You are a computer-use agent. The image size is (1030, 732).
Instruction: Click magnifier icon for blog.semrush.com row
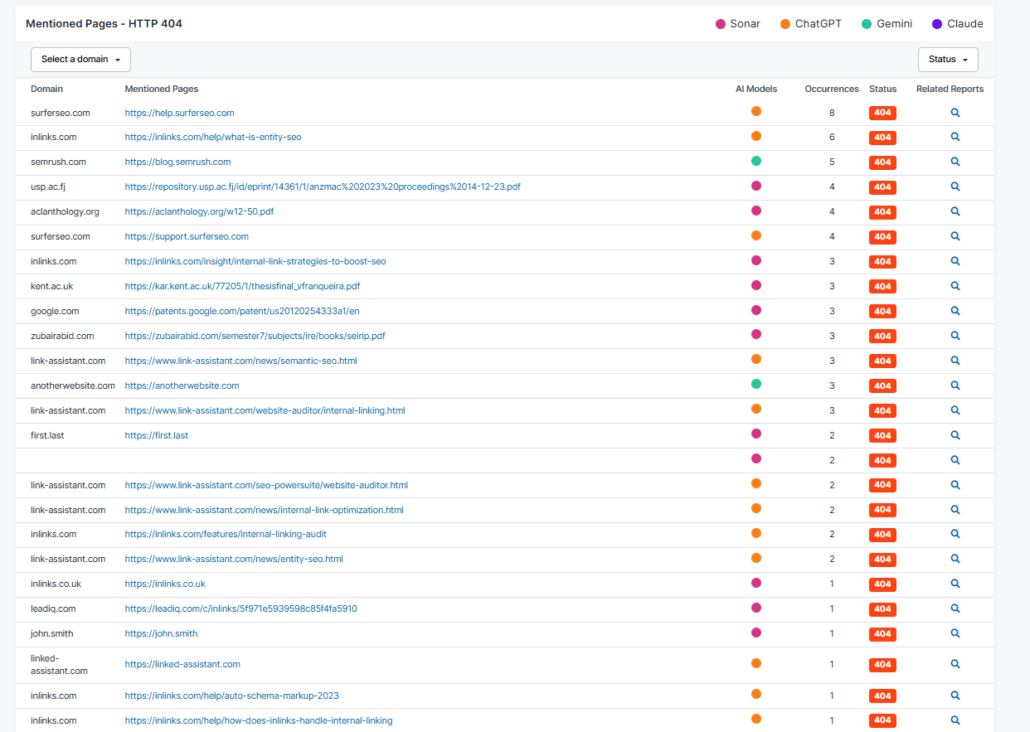pyautogui.click(x=955, y=162)
